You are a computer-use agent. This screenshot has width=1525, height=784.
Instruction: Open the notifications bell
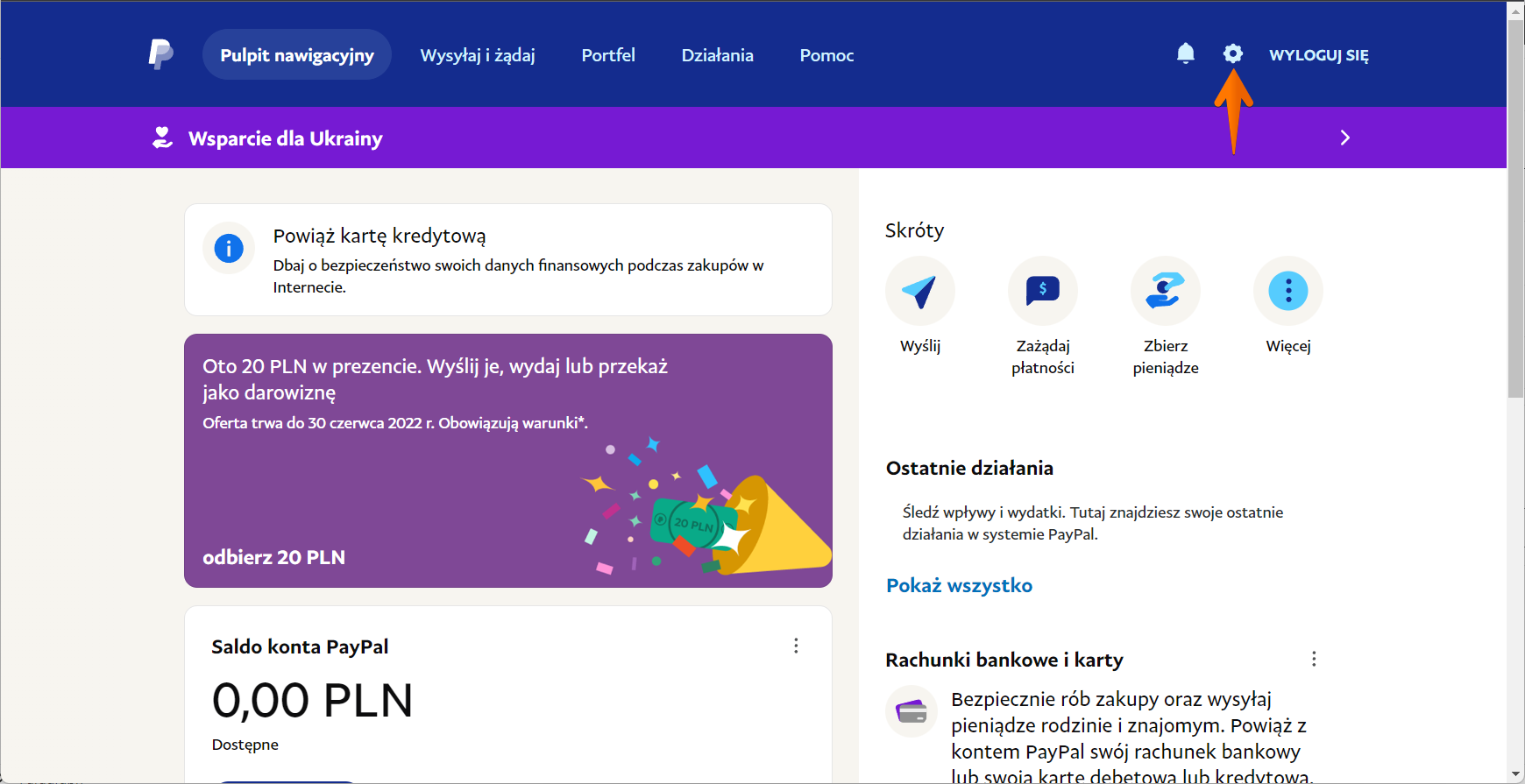tap(1186, 54)
